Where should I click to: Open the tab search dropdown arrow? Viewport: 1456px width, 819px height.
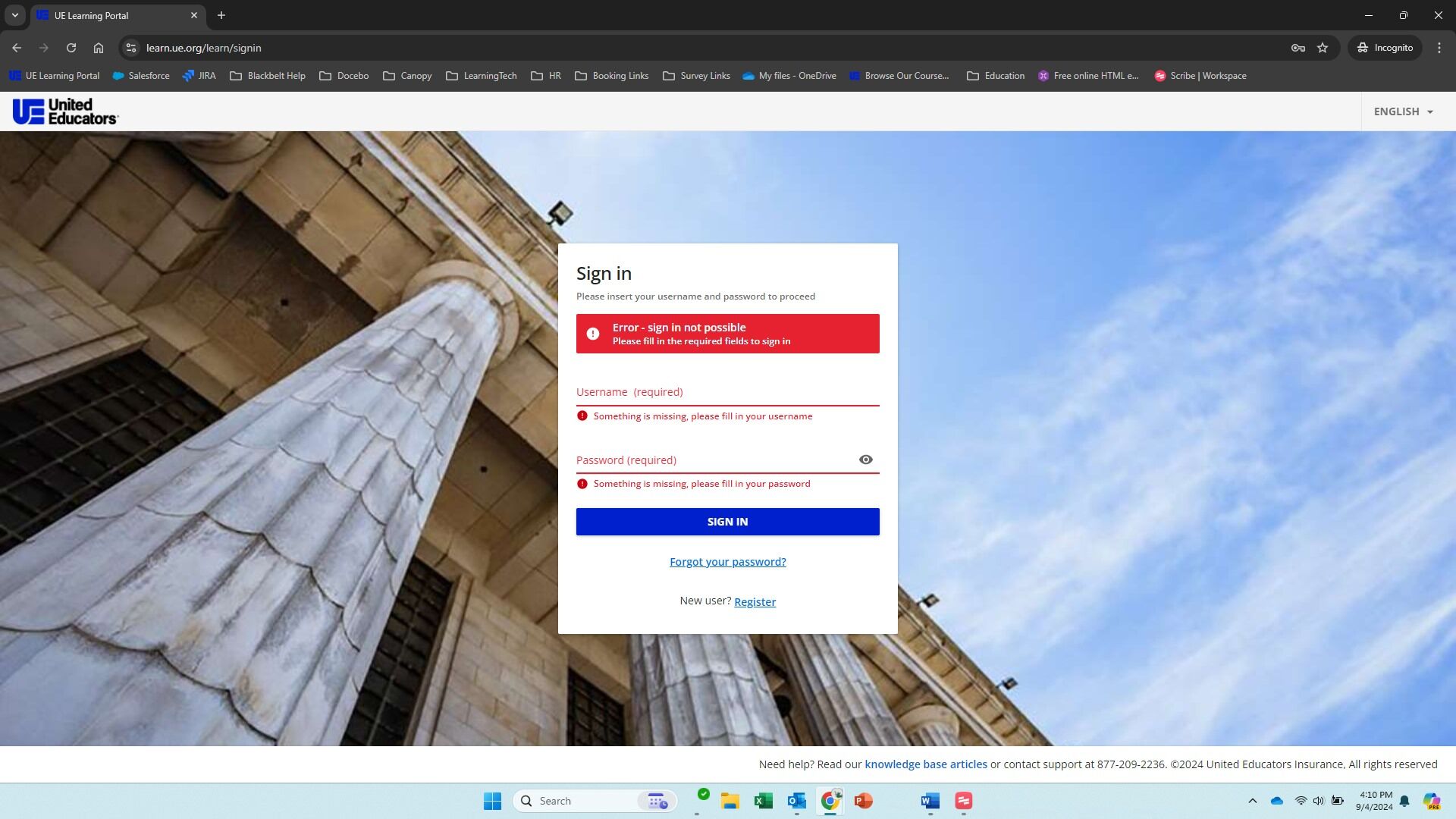(x=14, y=15)
